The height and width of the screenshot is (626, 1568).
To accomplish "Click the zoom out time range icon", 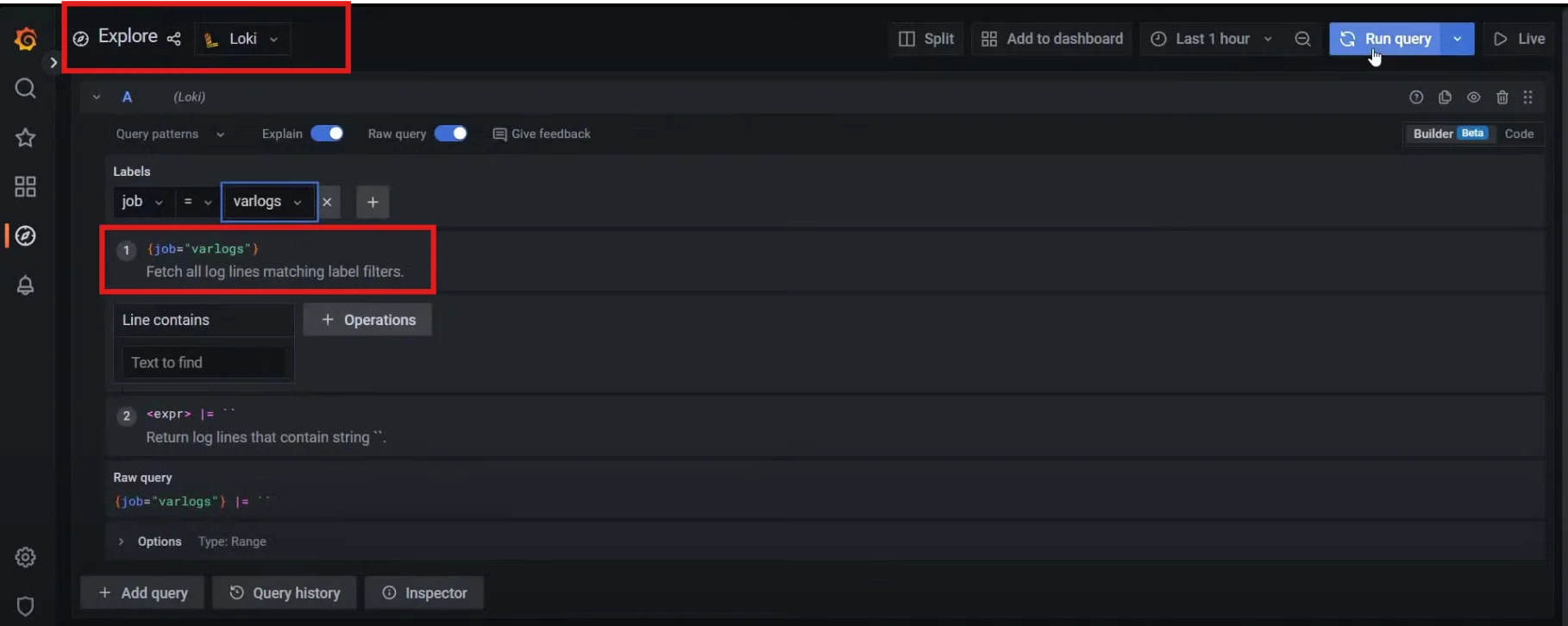I will [1303, 39].
